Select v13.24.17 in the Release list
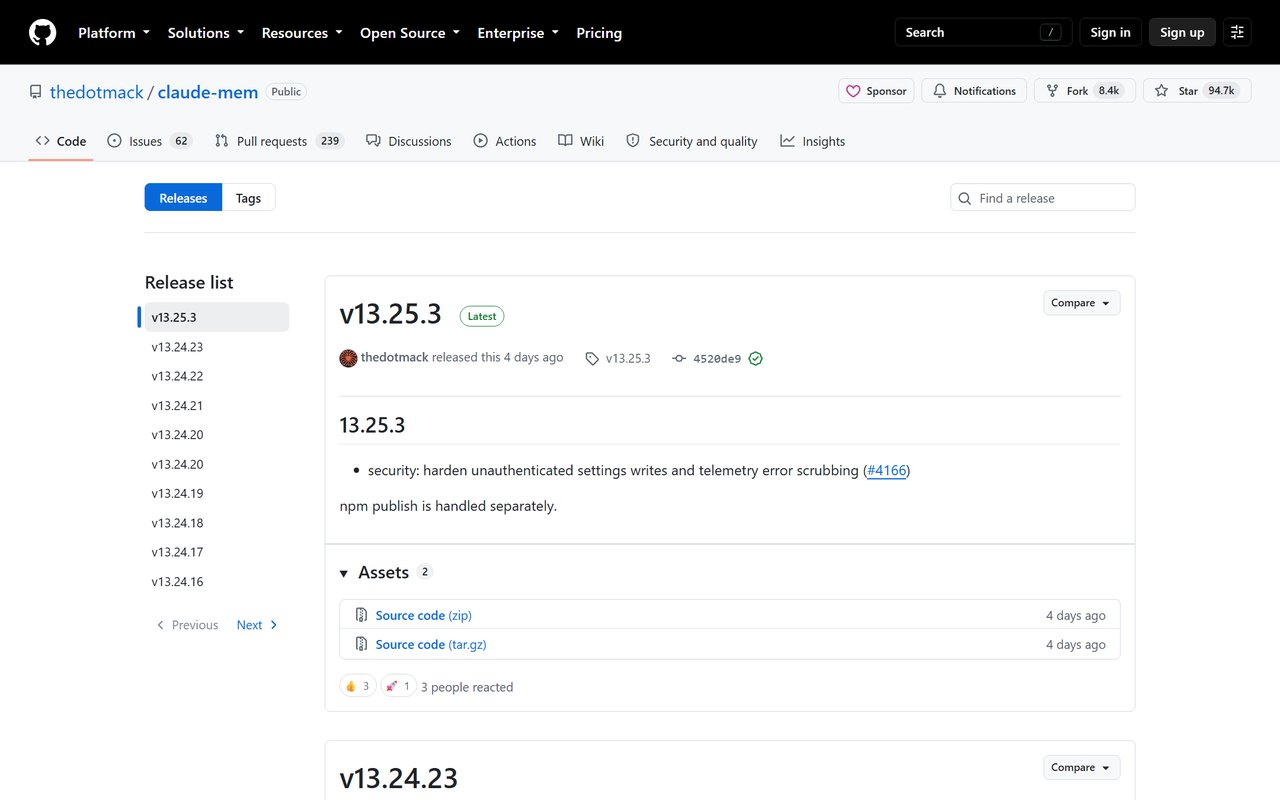This screenshot has height=800, width=1280. click(217, 552)
